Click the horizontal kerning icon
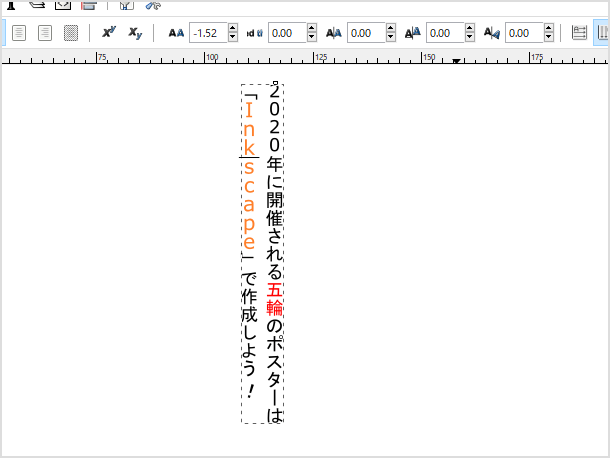This screenshot has width=610, height=458. coord(334,33)
